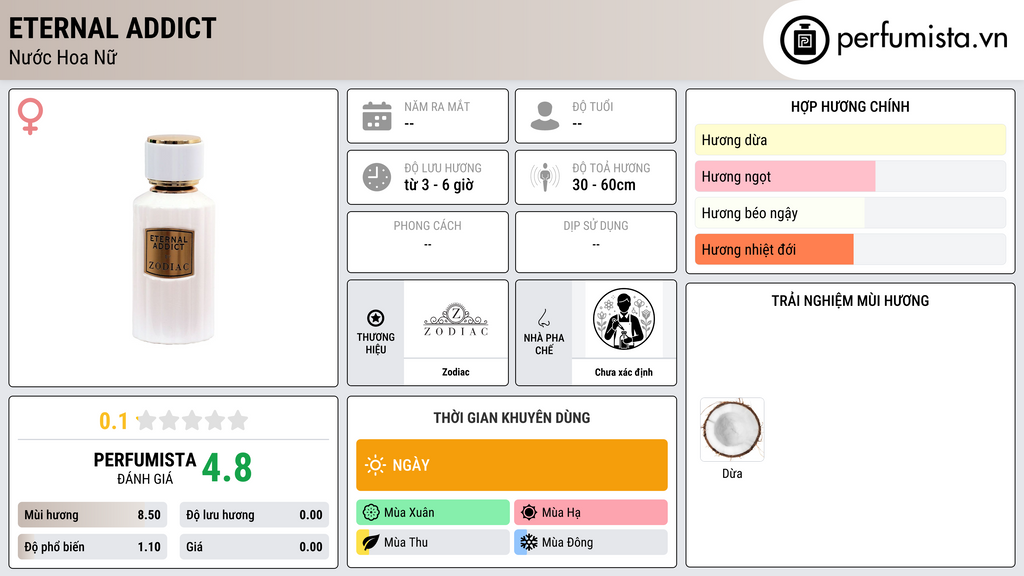Screen dimensions: 1024x576
Task: Click the sun icon in the Ngày bar
Action: tap(375, 465)
